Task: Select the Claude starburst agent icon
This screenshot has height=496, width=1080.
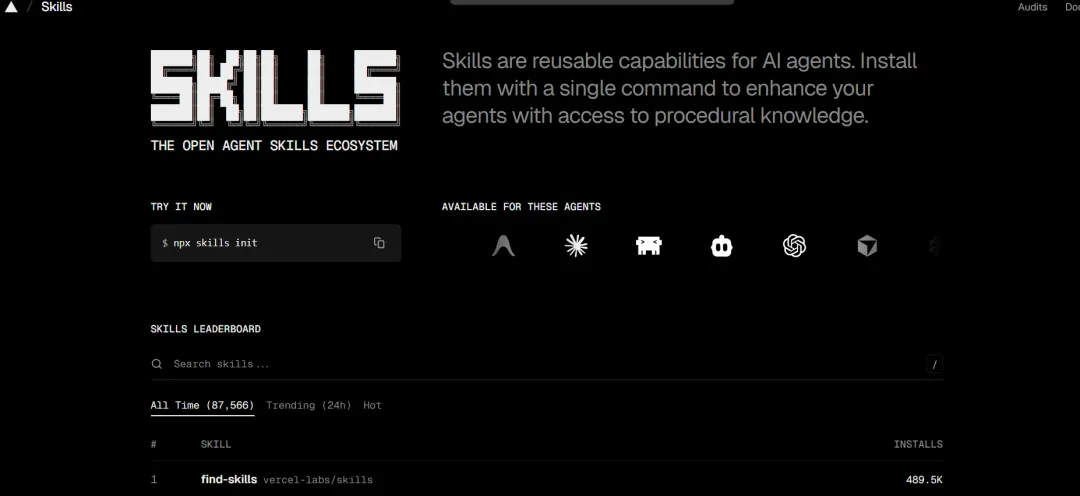Action: [576, 246]
